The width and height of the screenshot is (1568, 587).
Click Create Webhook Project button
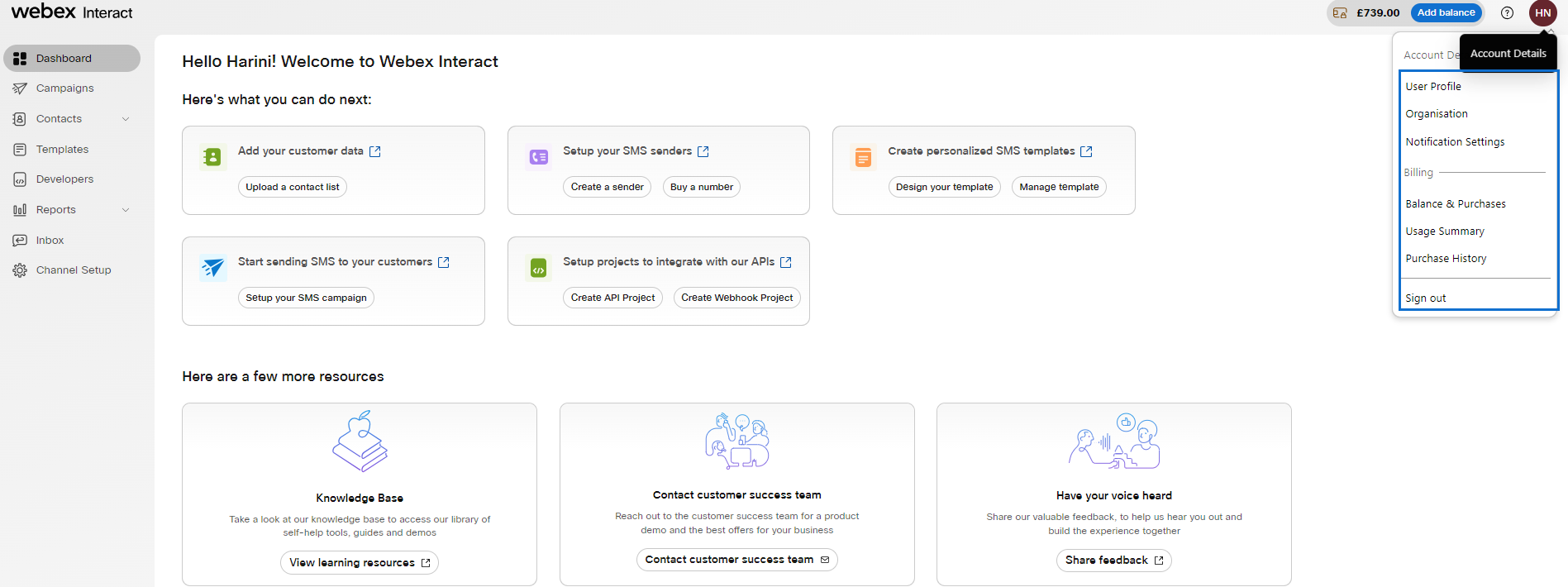pos(737,298)
